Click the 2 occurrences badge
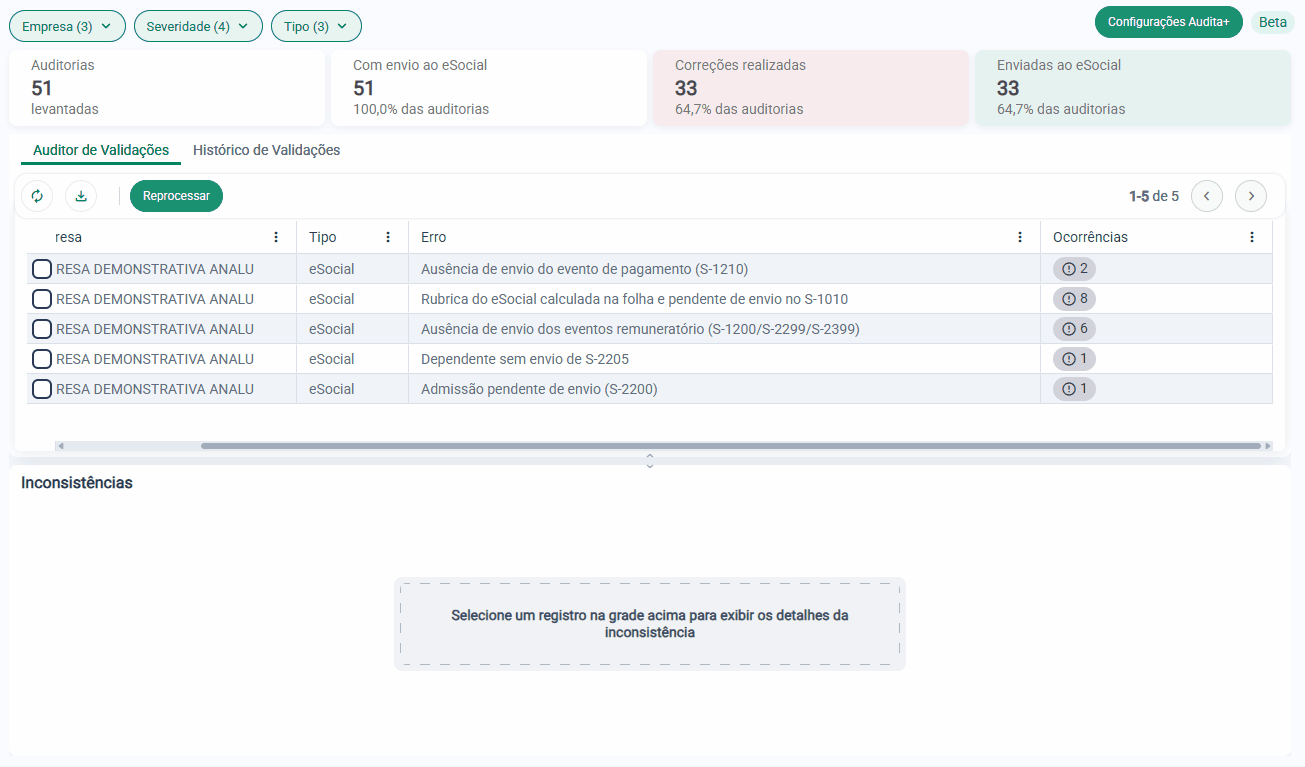The height and width of the screenshot is (767, 1305). tap(1074, 269)
